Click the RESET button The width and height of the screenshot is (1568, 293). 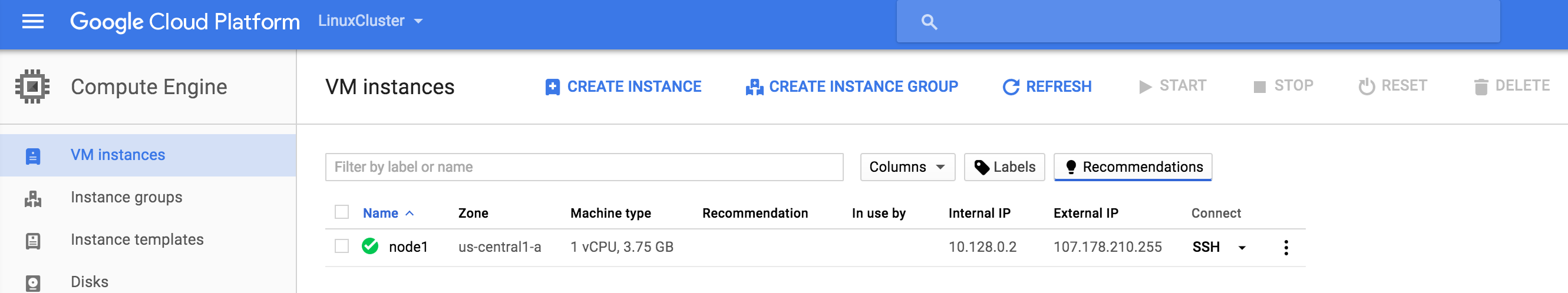(1392, 86)
